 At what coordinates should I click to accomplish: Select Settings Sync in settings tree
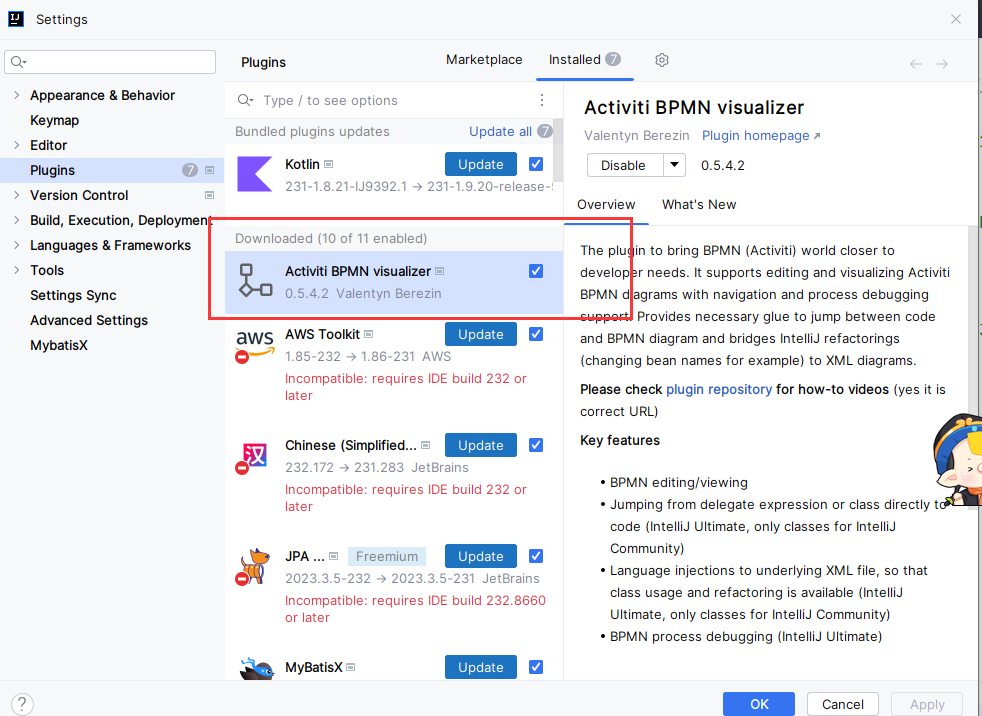coord(73,296)
